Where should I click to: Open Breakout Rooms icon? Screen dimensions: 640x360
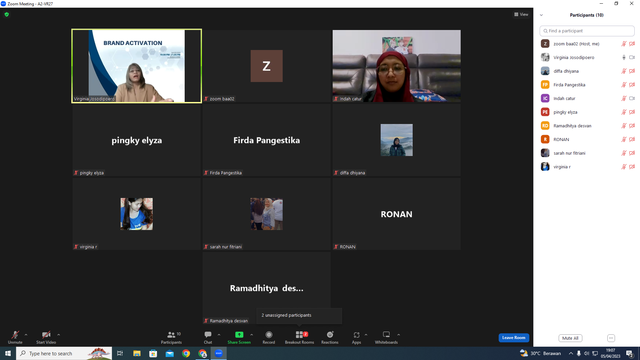point(300,335)
